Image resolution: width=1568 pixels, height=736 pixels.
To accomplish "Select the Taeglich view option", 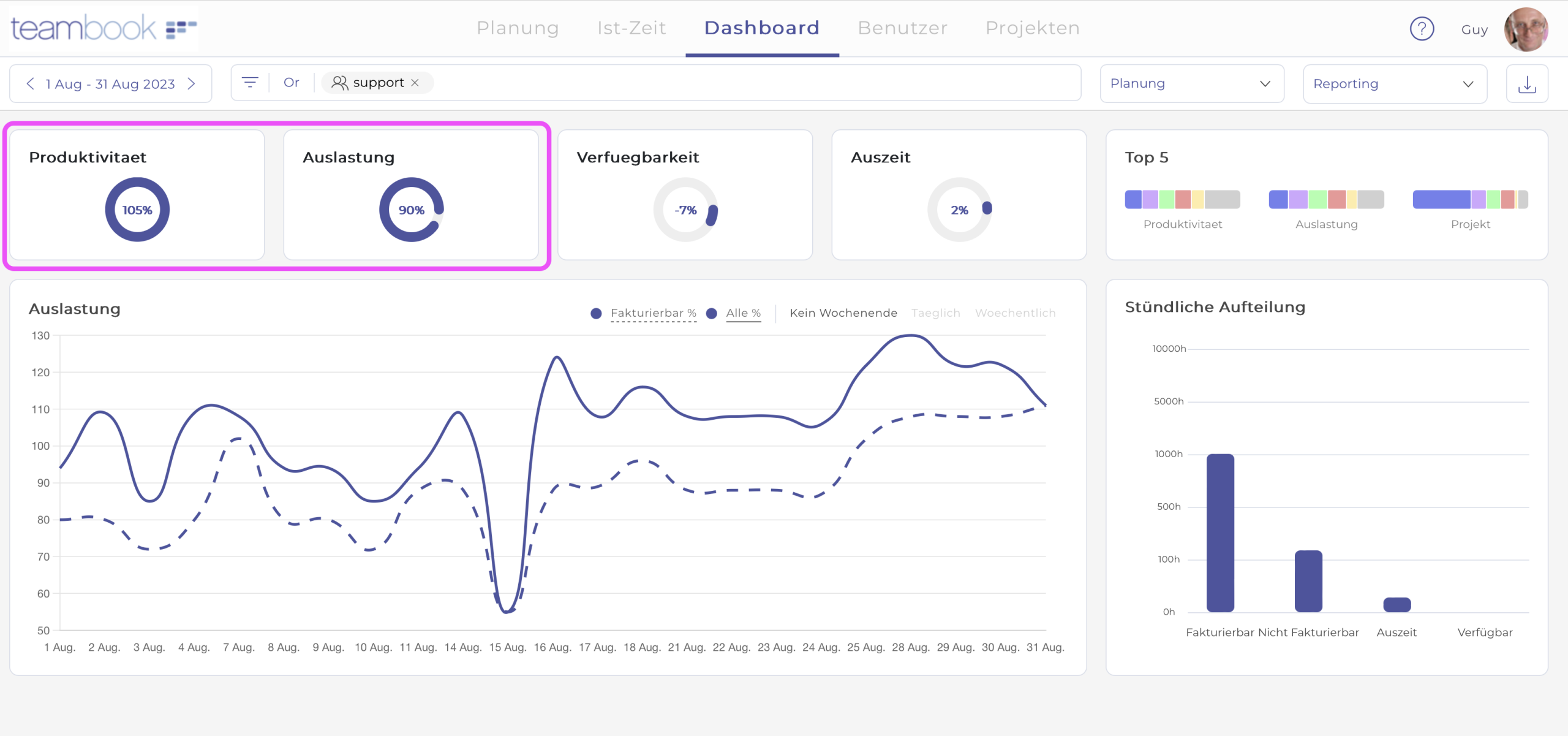I will 935,313.
